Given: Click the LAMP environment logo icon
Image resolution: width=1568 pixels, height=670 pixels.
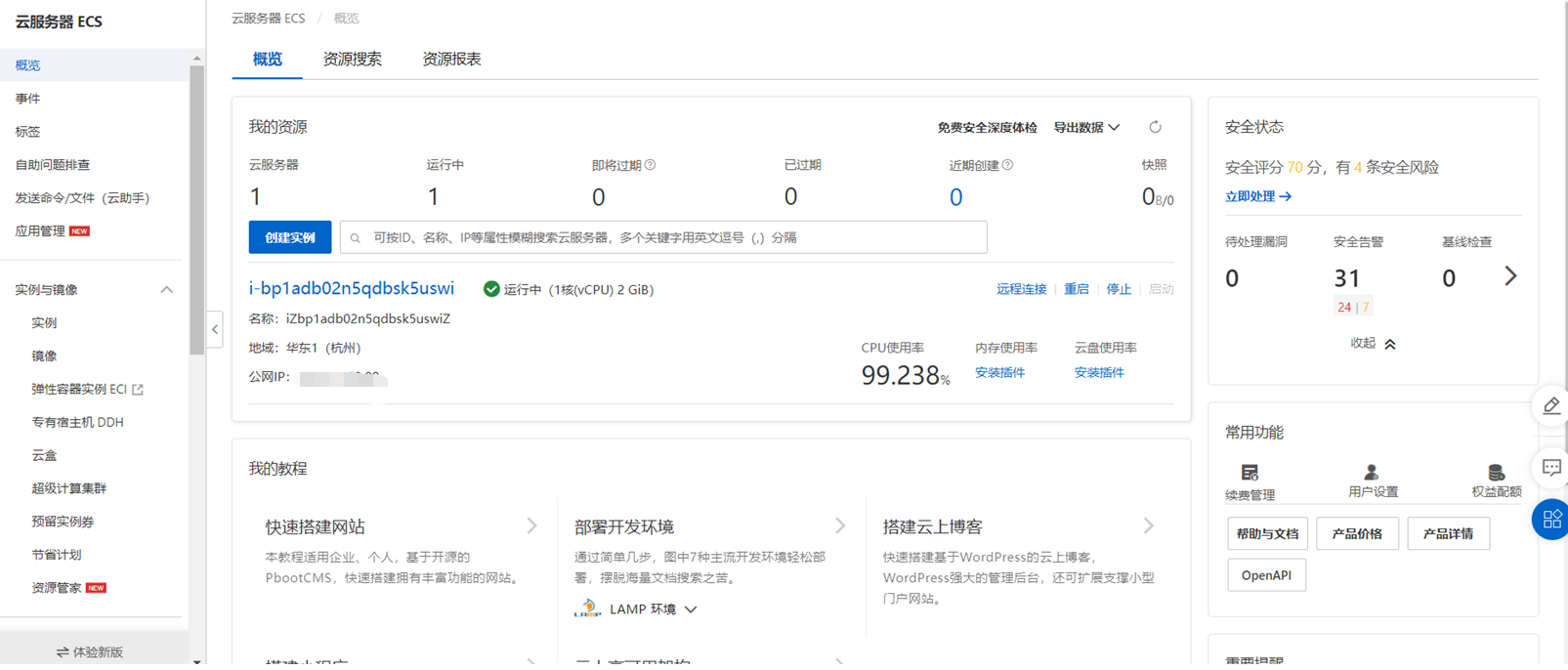Looking at the screenshot, I should coord(587,608).
